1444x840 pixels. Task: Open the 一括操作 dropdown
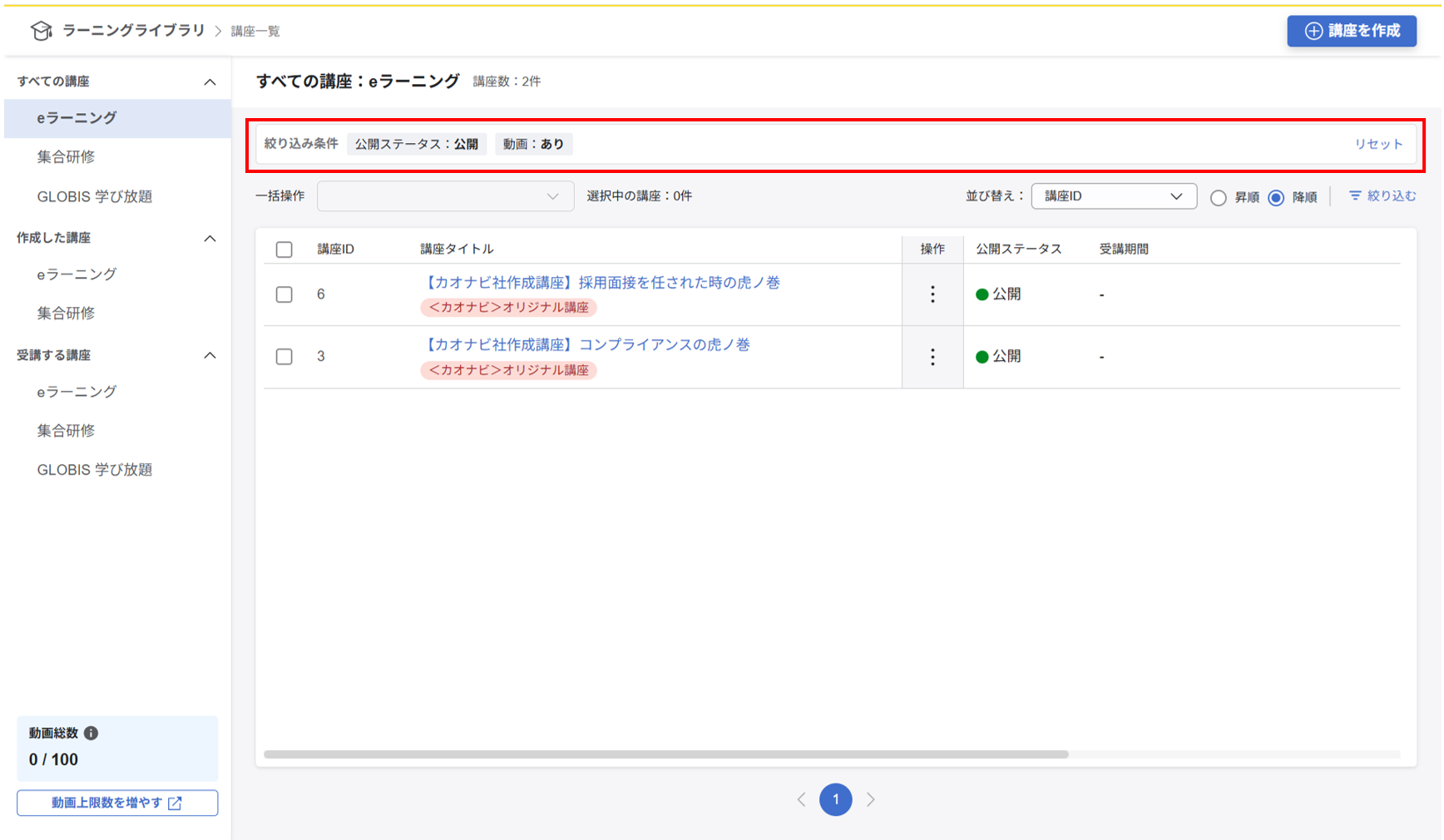pyautogui.click(x=445, y=196)
